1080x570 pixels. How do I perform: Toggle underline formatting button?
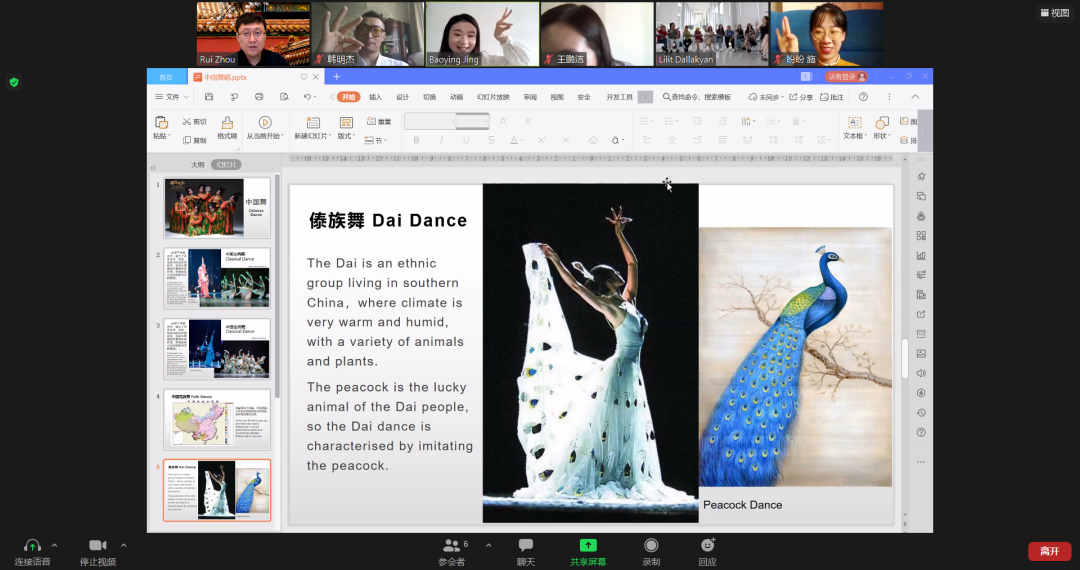pyautogui.click(x=466, y=140)
